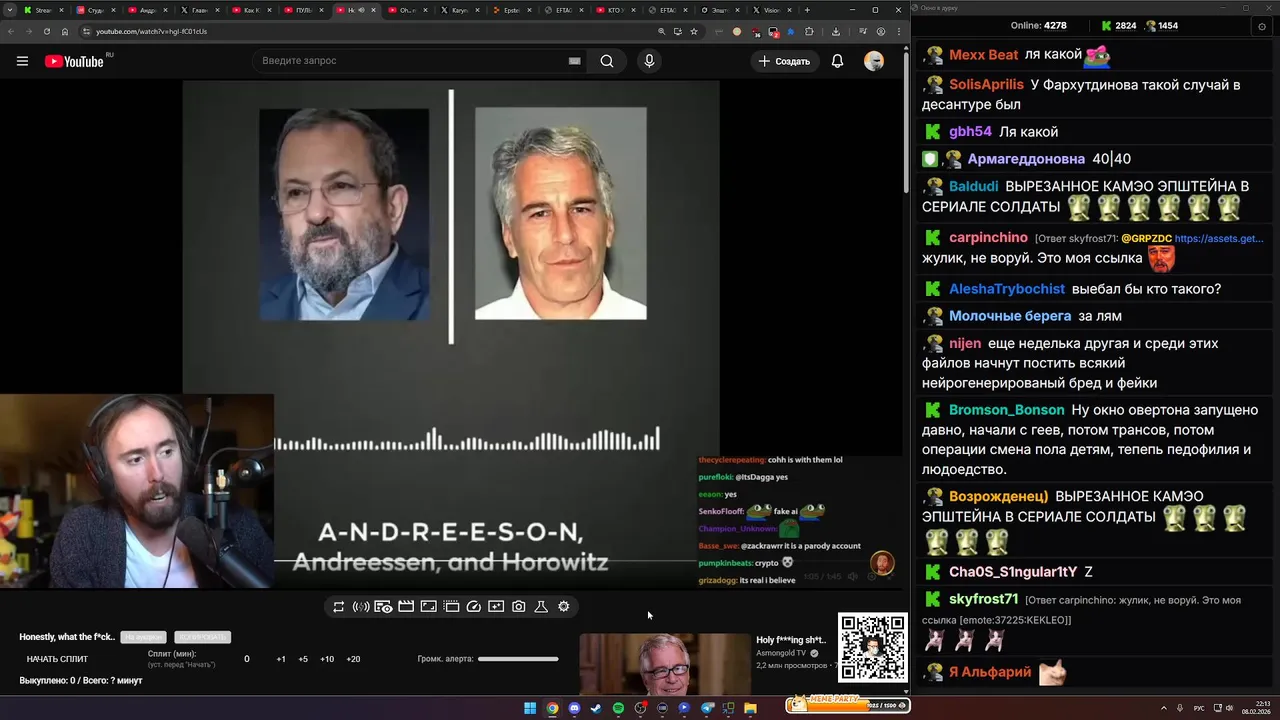The image size is (1280, 720).
Task: Open a new browser tab with plus
Action: coord(805,10)
